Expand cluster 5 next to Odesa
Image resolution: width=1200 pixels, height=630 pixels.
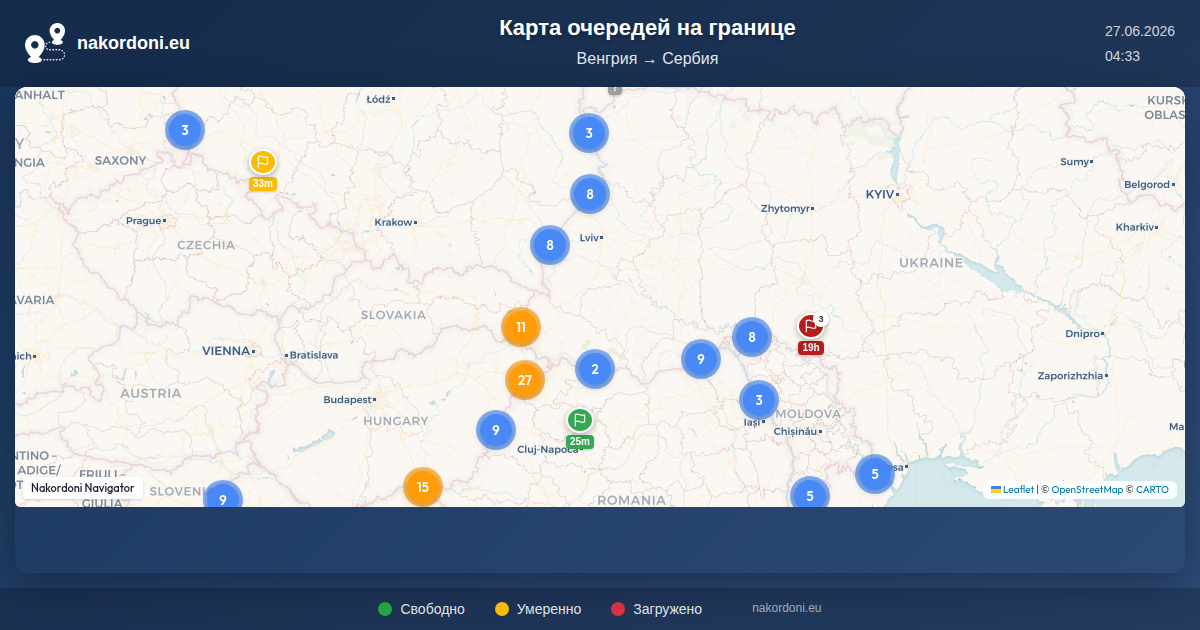click(875, 474)
